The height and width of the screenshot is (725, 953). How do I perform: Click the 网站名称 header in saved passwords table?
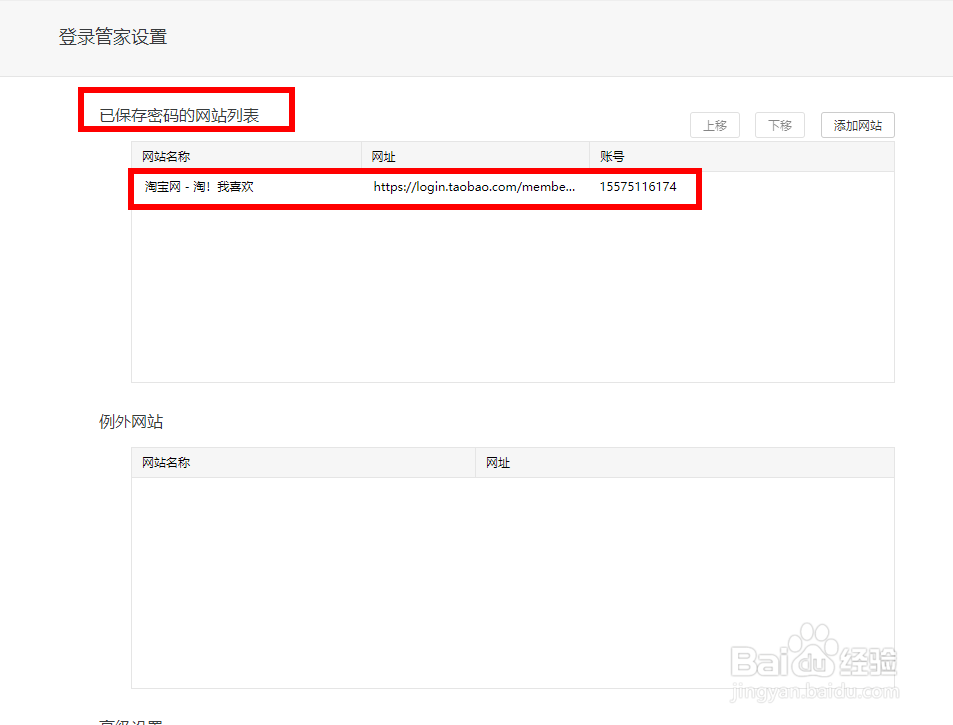click(166, 157)
